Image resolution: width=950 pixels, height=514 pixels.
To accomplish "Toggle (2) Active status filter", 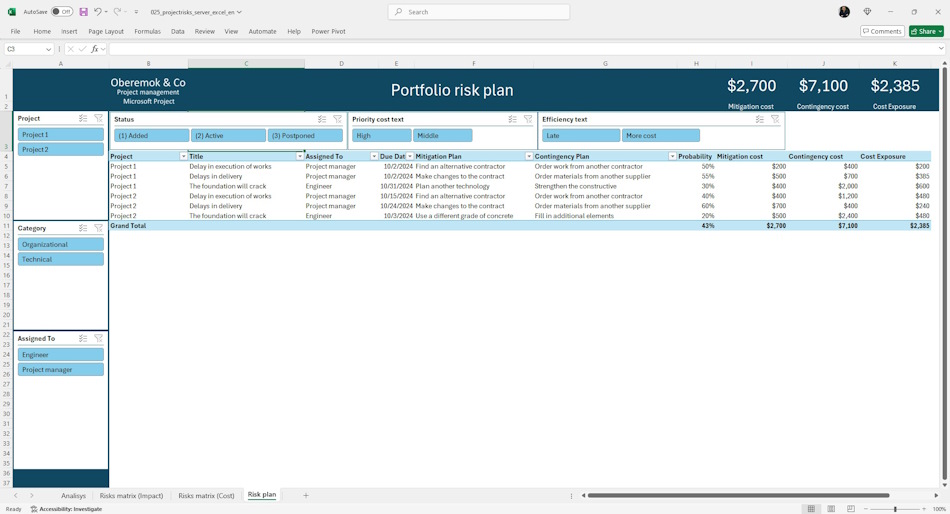I will coord(228,136).
